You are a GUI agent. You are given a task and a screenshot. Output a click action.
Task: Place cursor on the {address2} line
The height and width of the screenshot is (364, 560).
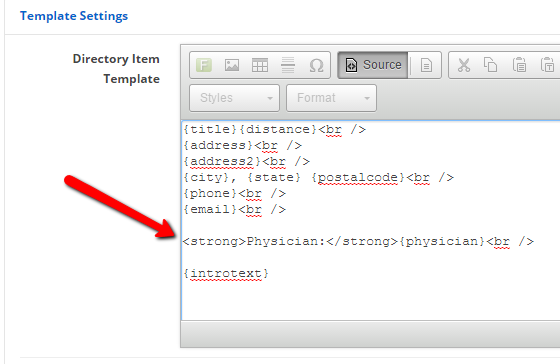[x=246, y=162]
